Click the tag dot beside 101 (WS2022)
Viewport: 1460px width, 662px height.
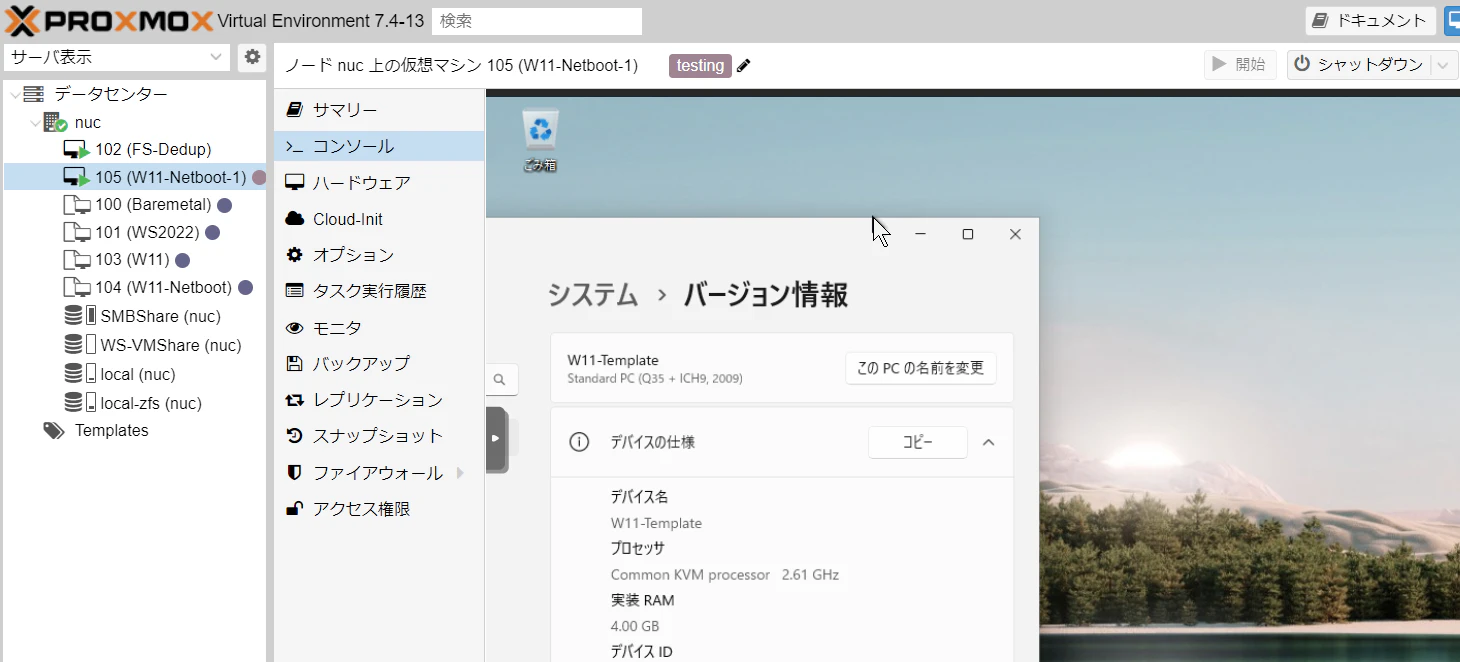point(212,233)
